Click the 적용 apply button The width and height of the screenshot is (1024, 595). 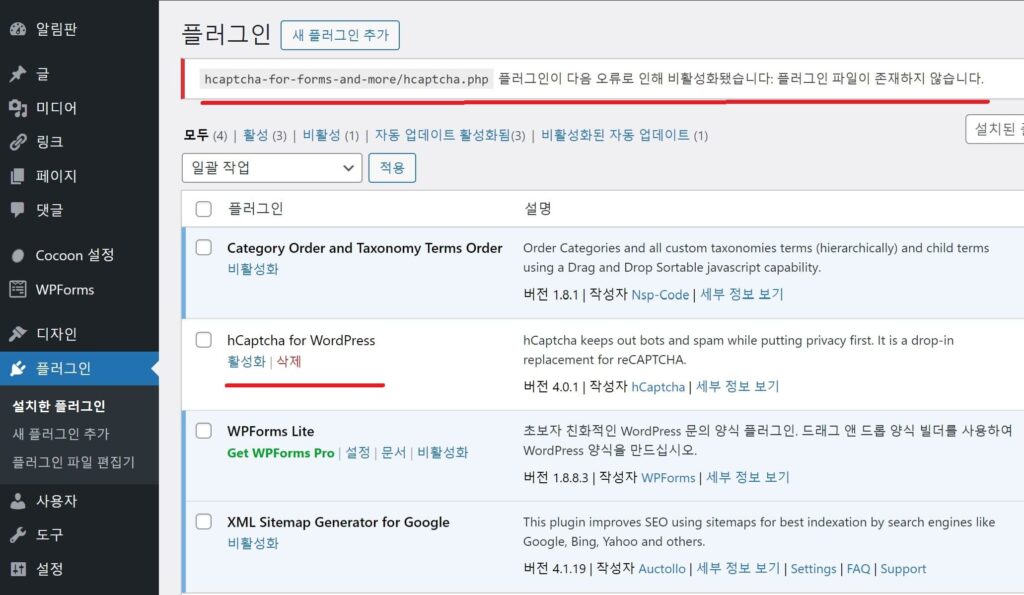(392, 168)
